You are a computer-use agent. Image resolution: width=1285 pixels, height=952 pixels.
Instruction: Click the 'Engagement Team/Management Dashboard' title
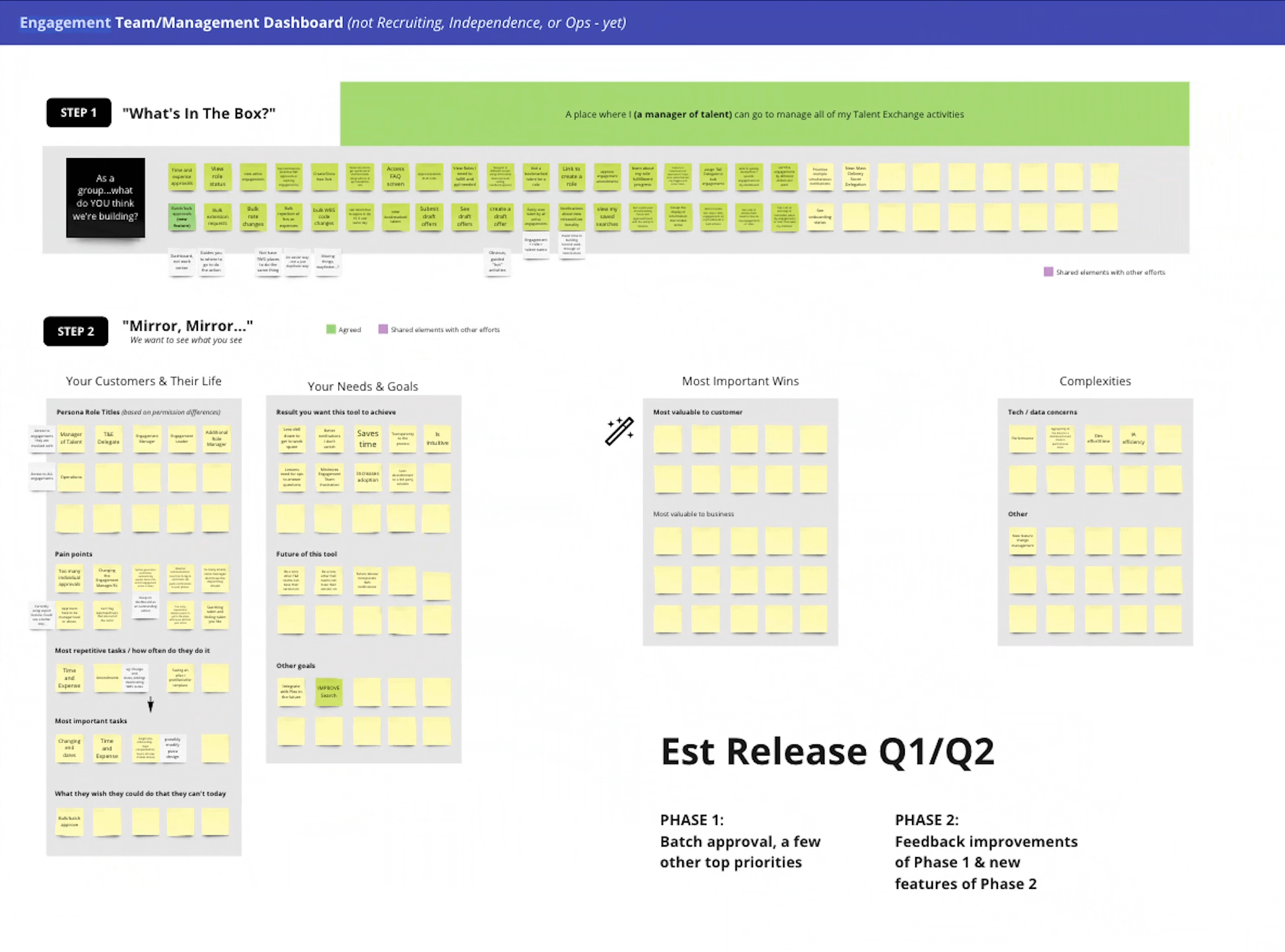pos(181,22)
